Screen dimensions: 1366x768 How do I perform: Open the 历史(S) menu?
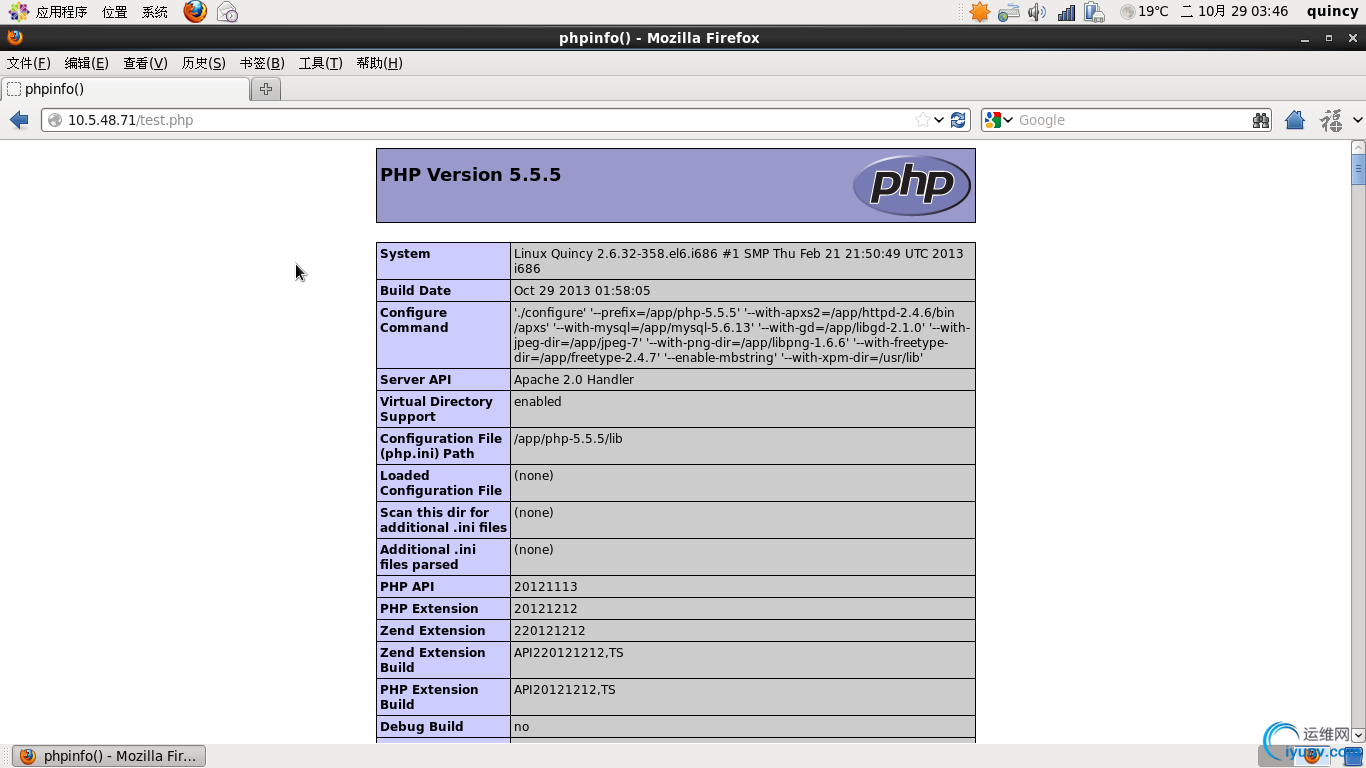[x=203, y=63]
